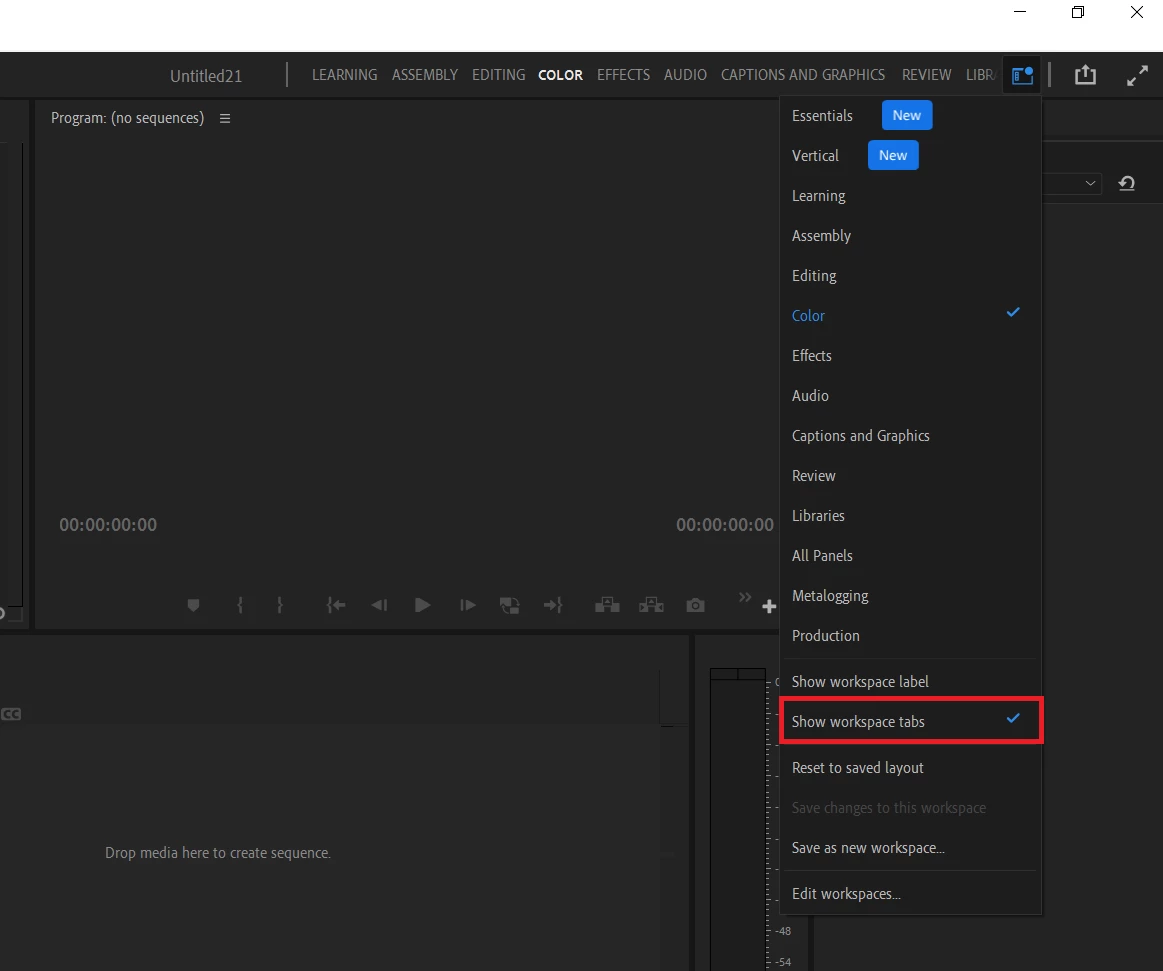Select Audio in the workspace dropdown menu
The image size is (1163, 971).
910,396
